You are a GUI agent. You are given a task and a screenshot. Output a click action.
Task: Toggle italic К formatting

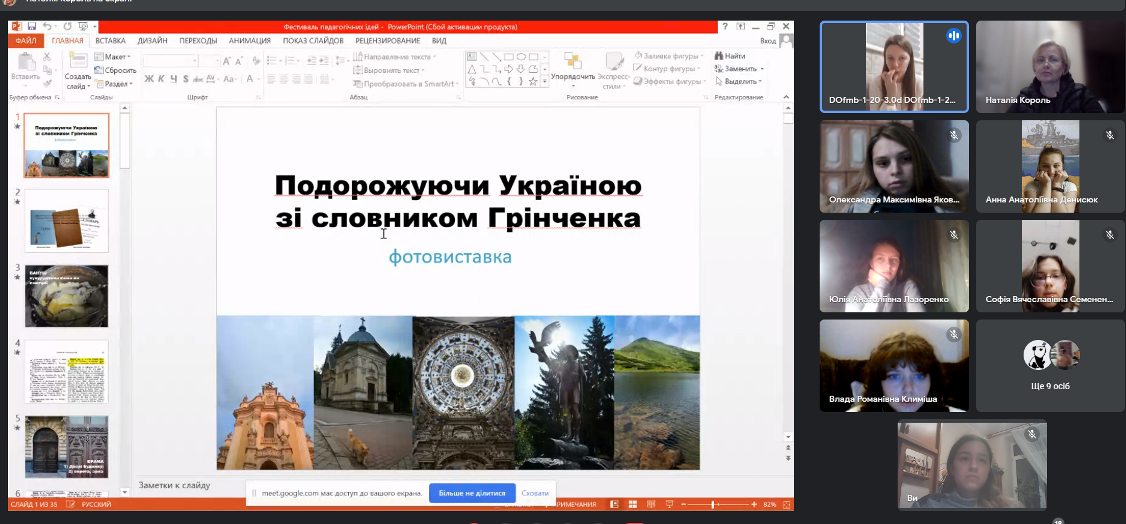coord(160,79)
